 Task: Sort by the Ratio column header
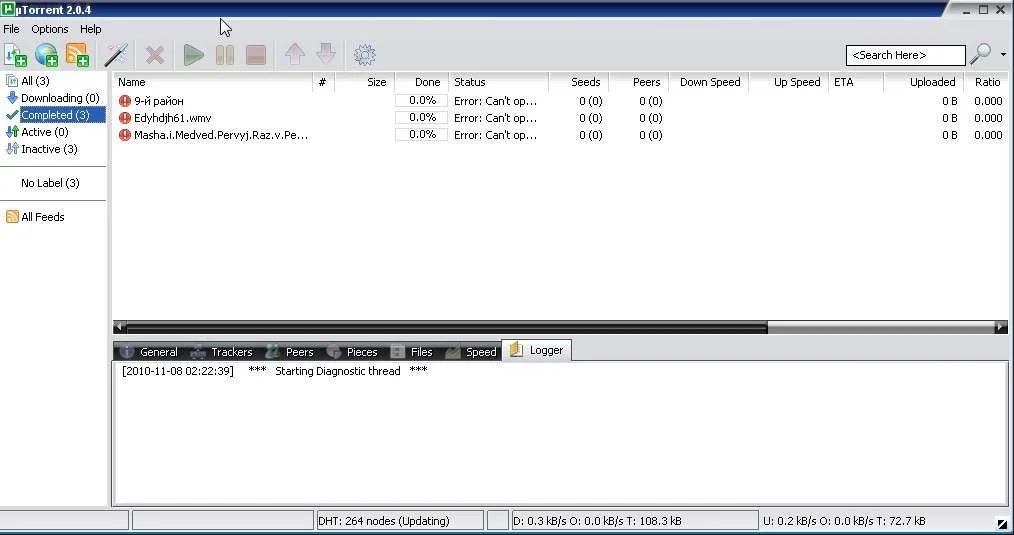point(986,82)
